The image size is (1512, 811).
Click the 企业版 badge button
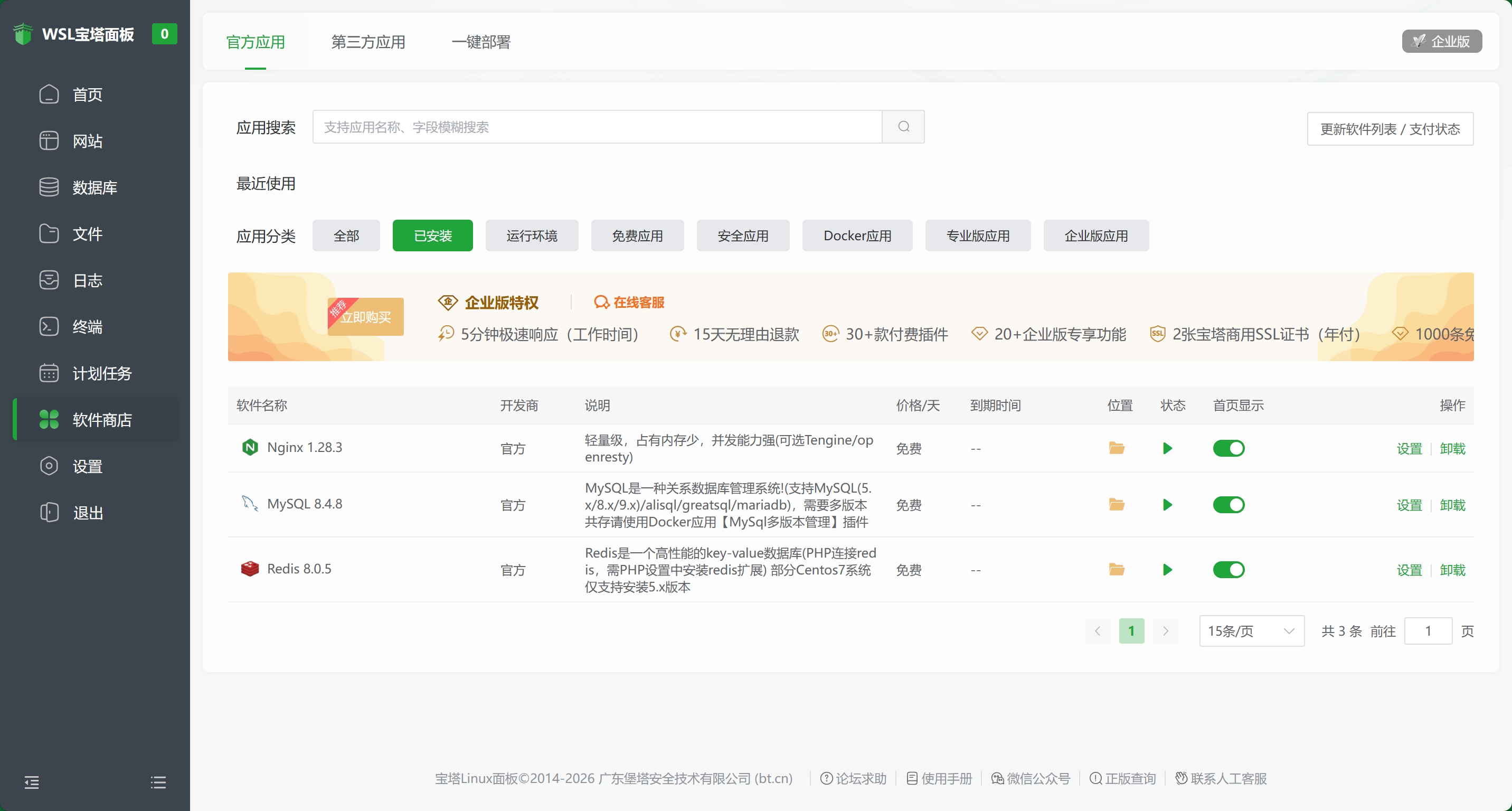[1442, 41]
